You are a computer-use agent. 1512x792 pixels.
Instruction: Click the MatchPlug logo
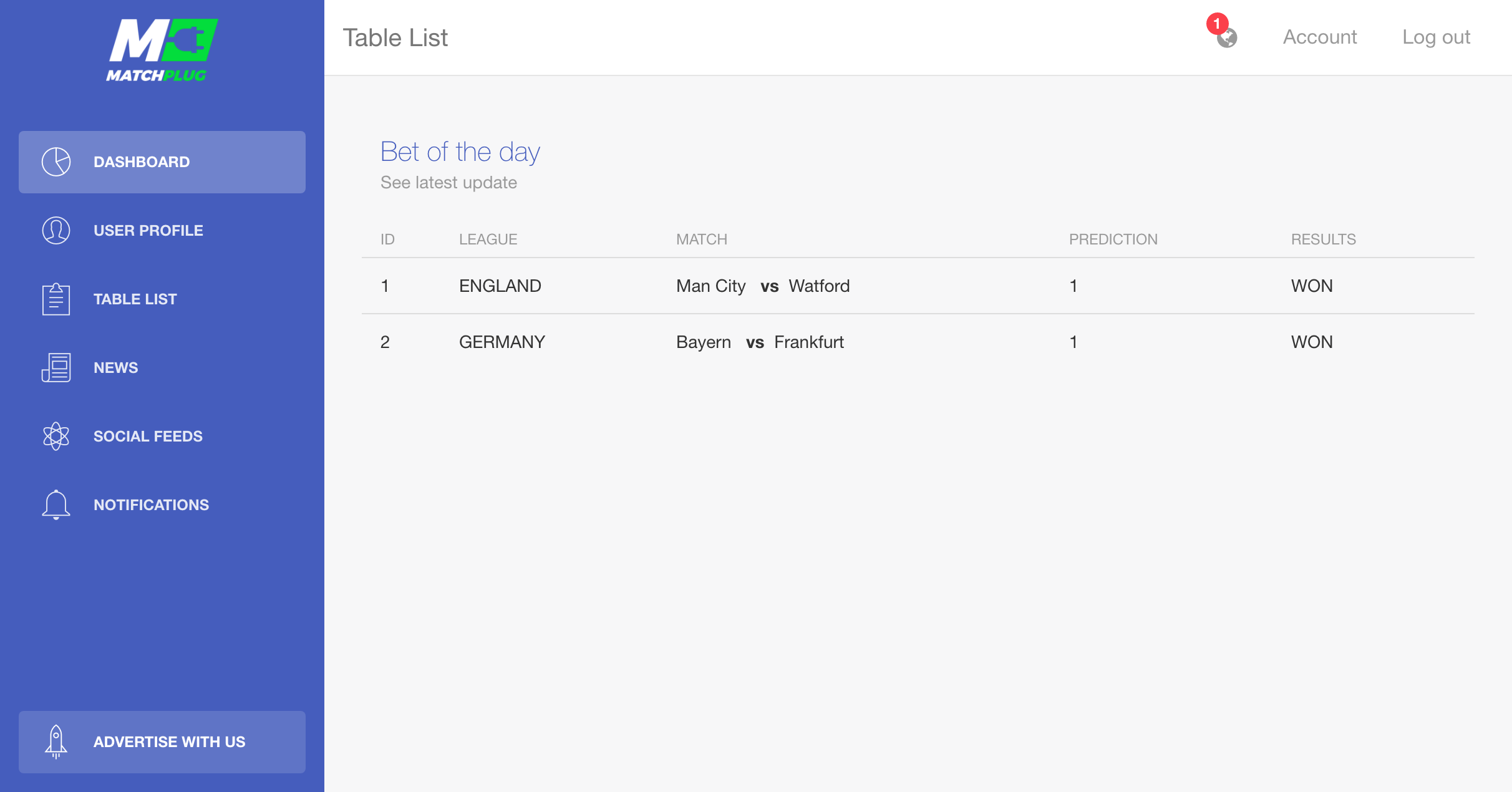tap(161, 50)
